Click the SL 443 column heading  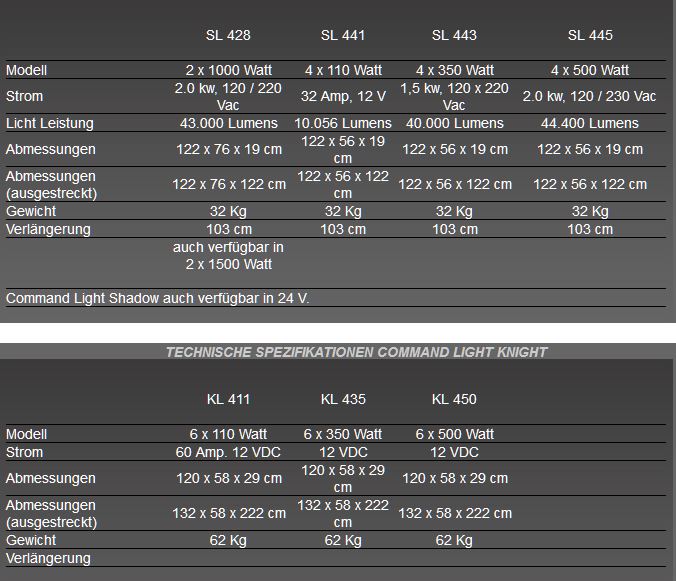[454, 35]
